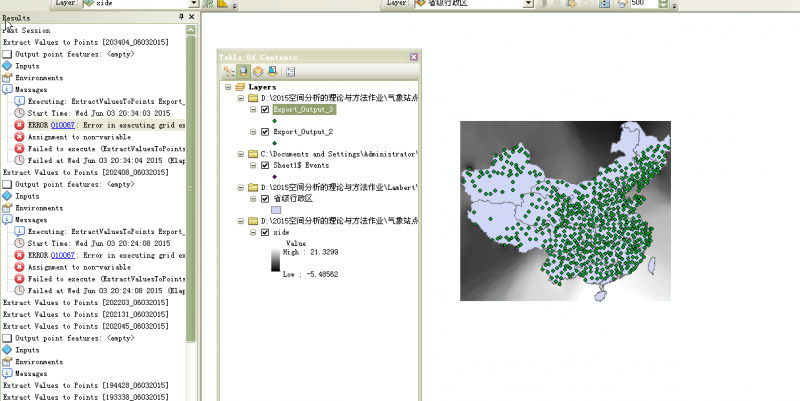Click the Environments icon under run 202408
The width and height of the screenshot is (800, 401).
7,208
